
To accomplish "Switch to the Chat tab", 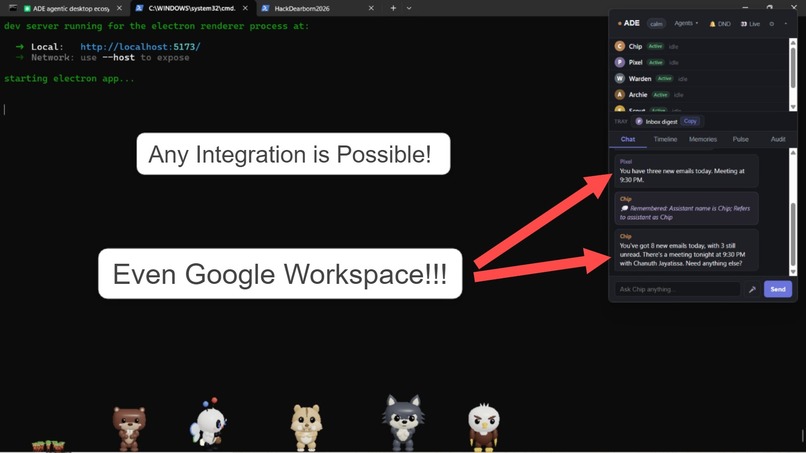I will [628, 139].
